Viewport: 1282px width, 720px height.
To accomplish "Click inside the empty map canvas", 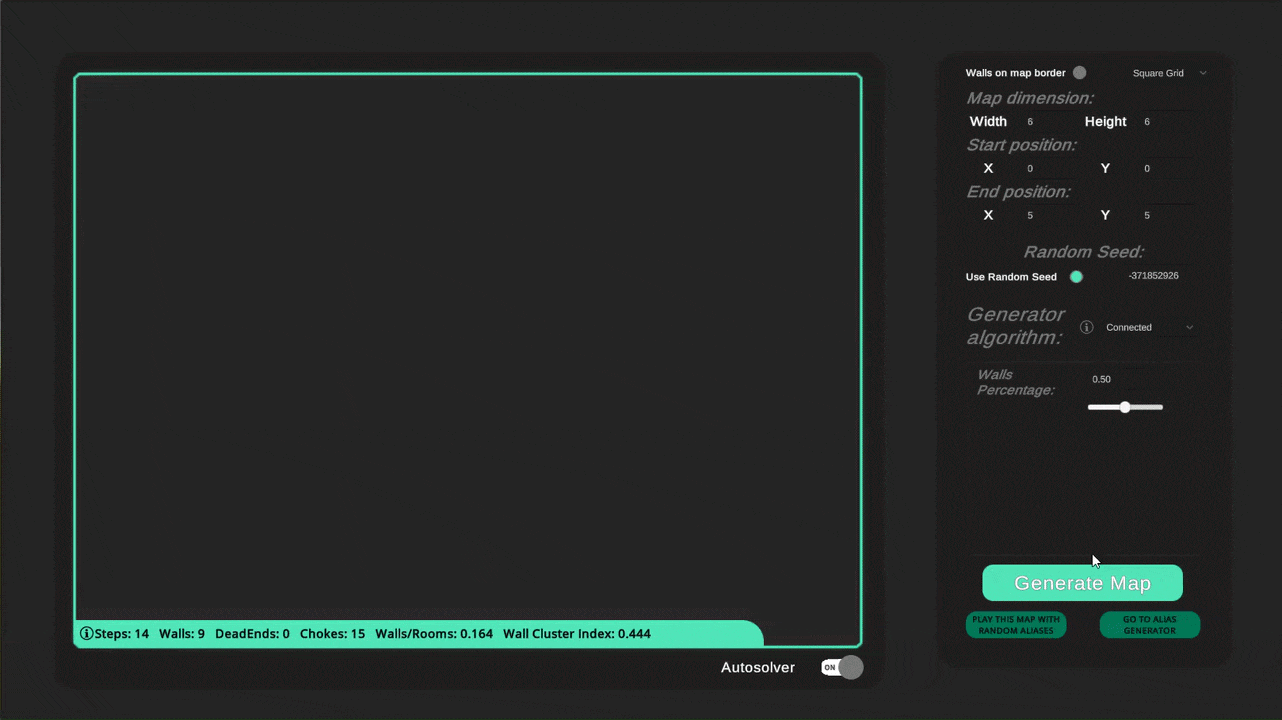I will [x=467, y=340].
